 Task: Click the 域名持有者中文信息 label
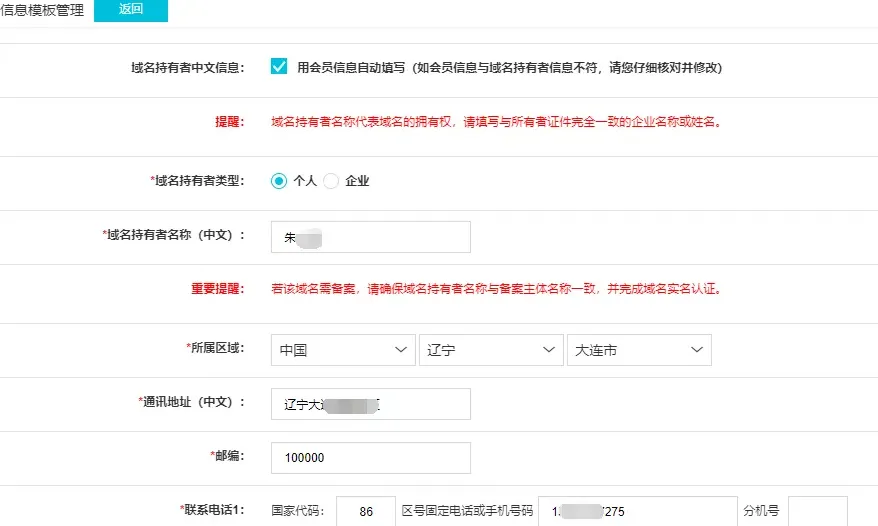[187, 68]
